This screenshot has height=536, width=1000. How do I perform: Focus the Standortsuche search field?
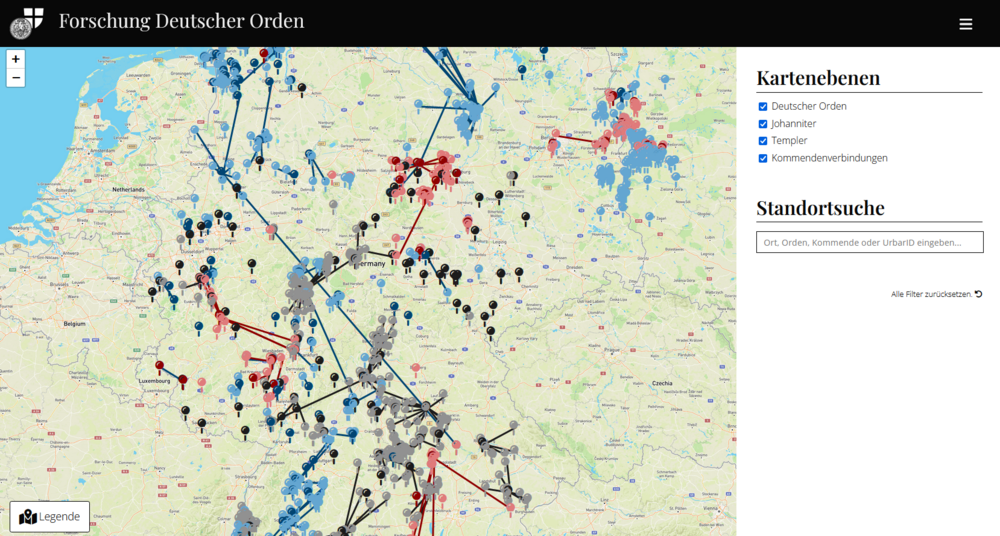tap(869, 242)
